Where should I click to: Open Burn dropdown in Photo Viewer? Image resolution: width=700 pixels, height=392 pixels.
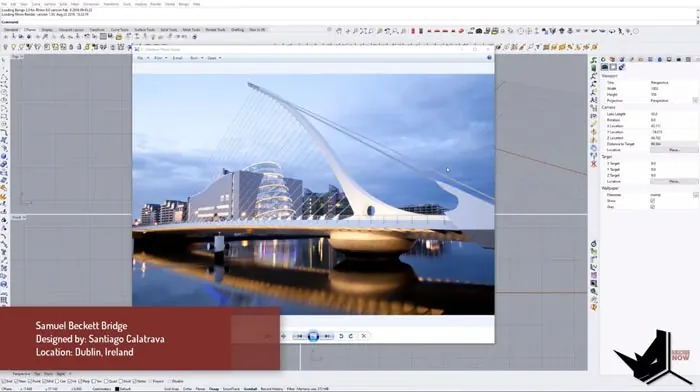[196, 58]
